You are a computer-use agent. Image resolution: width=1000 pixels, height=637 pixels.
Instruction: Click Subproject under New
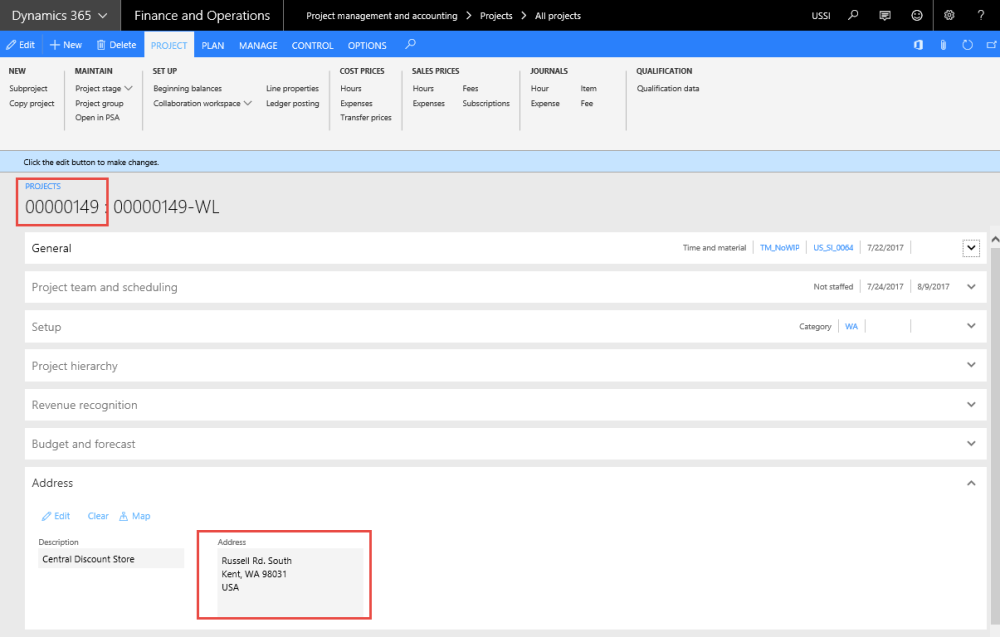pos(28,89)
